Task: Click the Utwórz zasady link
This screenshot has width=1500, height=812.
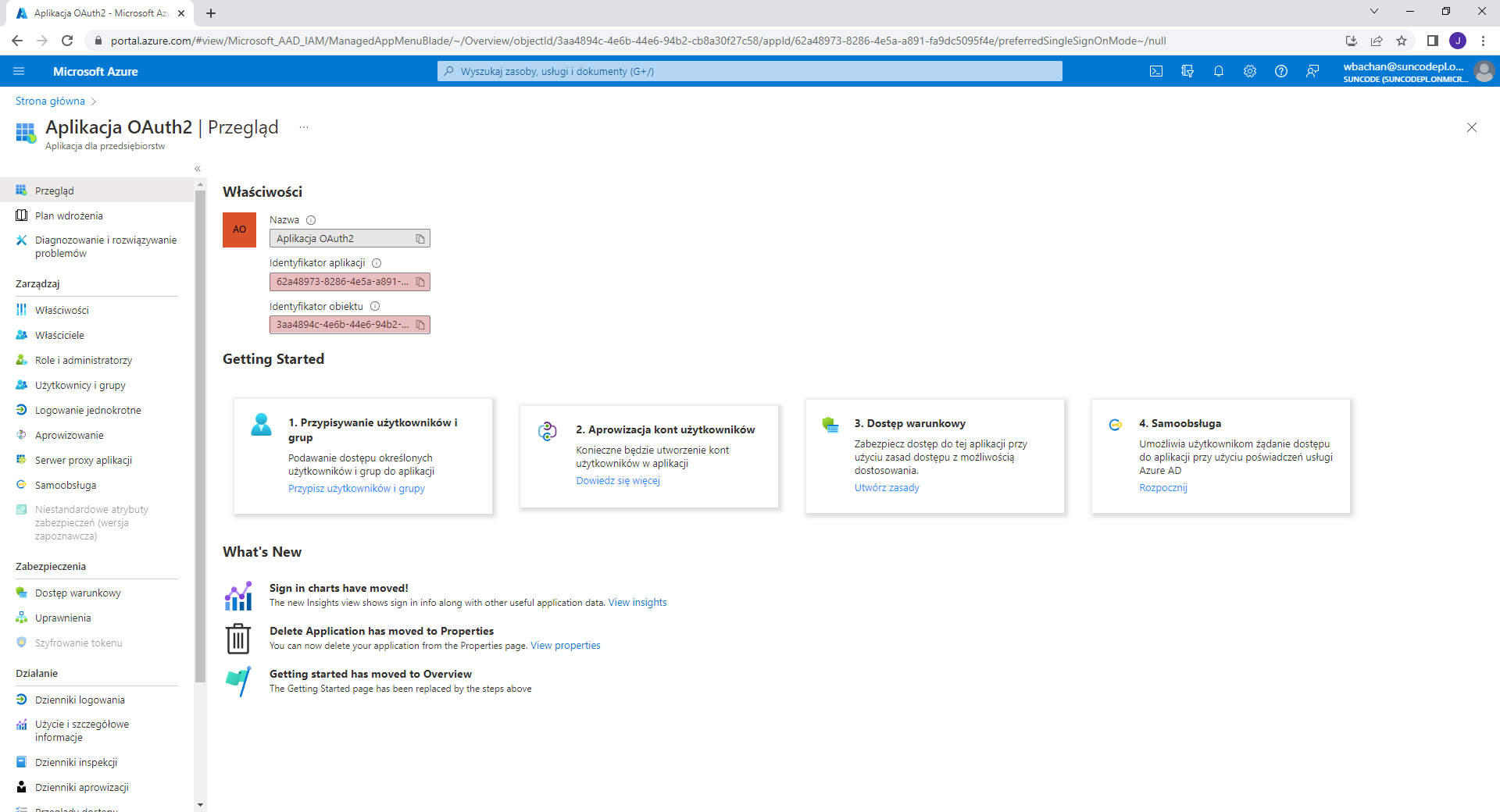Action: (887, 488)
